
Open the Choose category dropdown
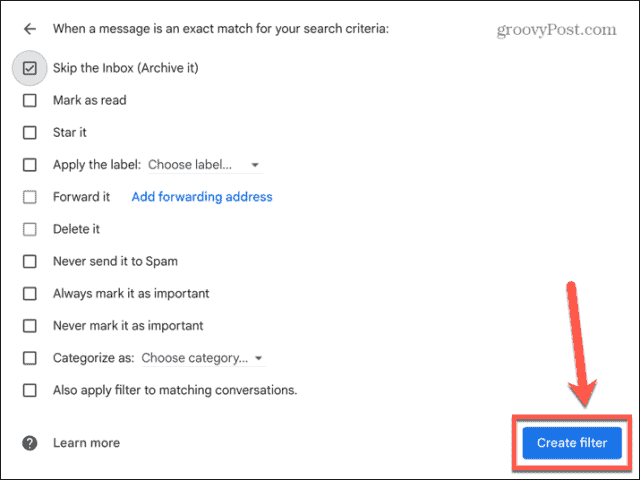point(203,358)
